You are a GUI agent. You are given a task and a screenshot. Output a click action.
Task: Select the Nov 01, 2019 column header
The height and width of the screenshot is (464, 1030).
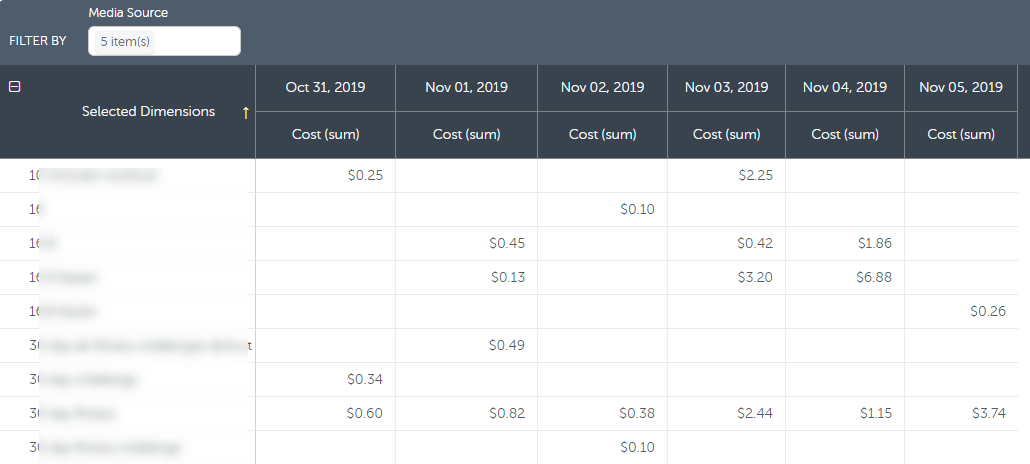(466, 88)
